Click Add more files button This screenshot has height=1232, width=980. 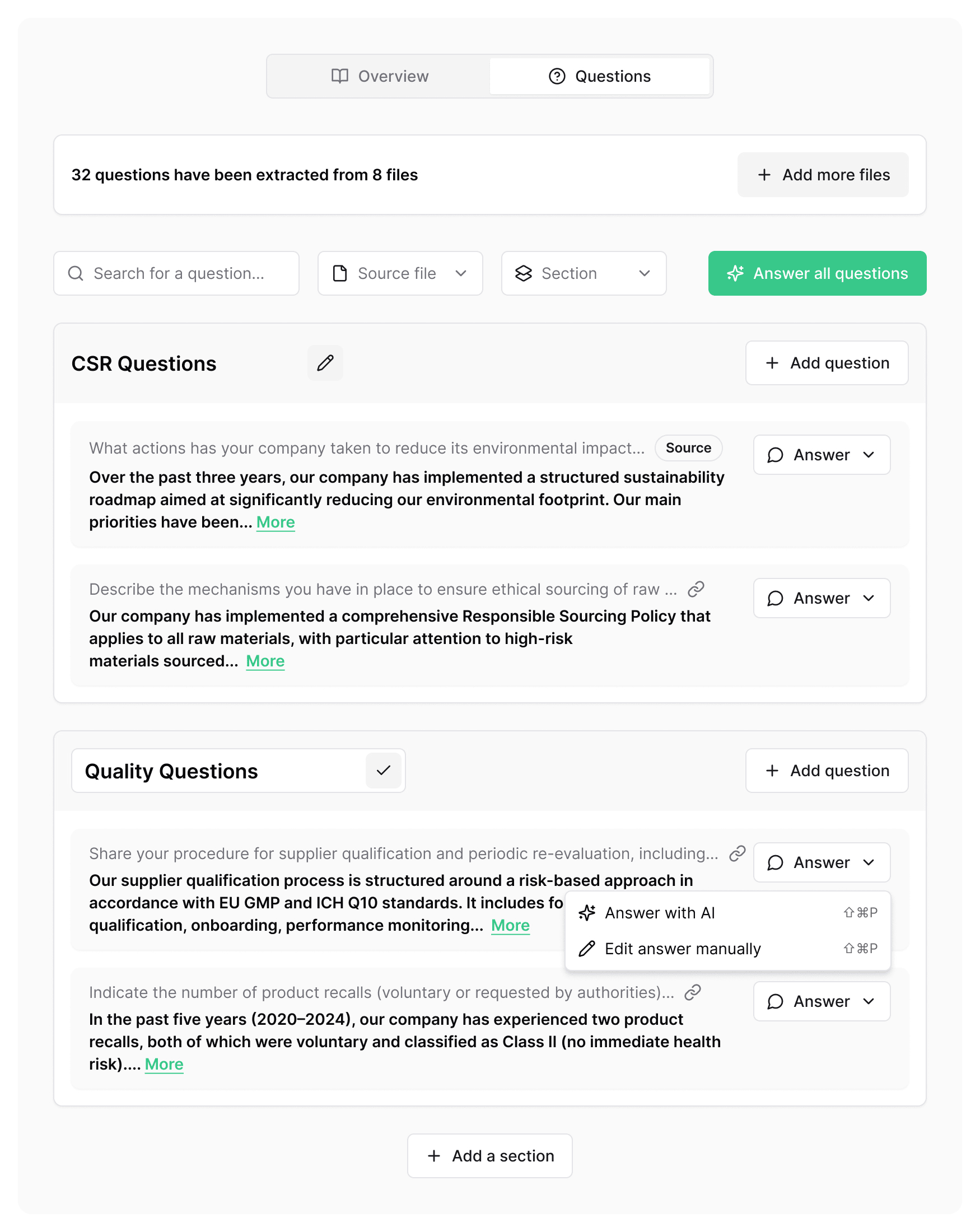[822, 175]
